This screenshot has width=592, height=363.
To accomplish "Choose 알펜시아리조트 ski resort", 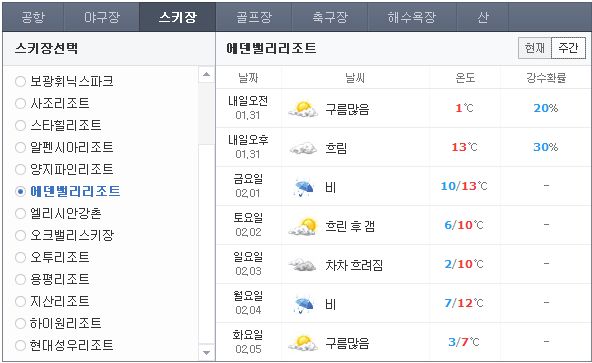I will pyautogui.click(x=20, y=147).
